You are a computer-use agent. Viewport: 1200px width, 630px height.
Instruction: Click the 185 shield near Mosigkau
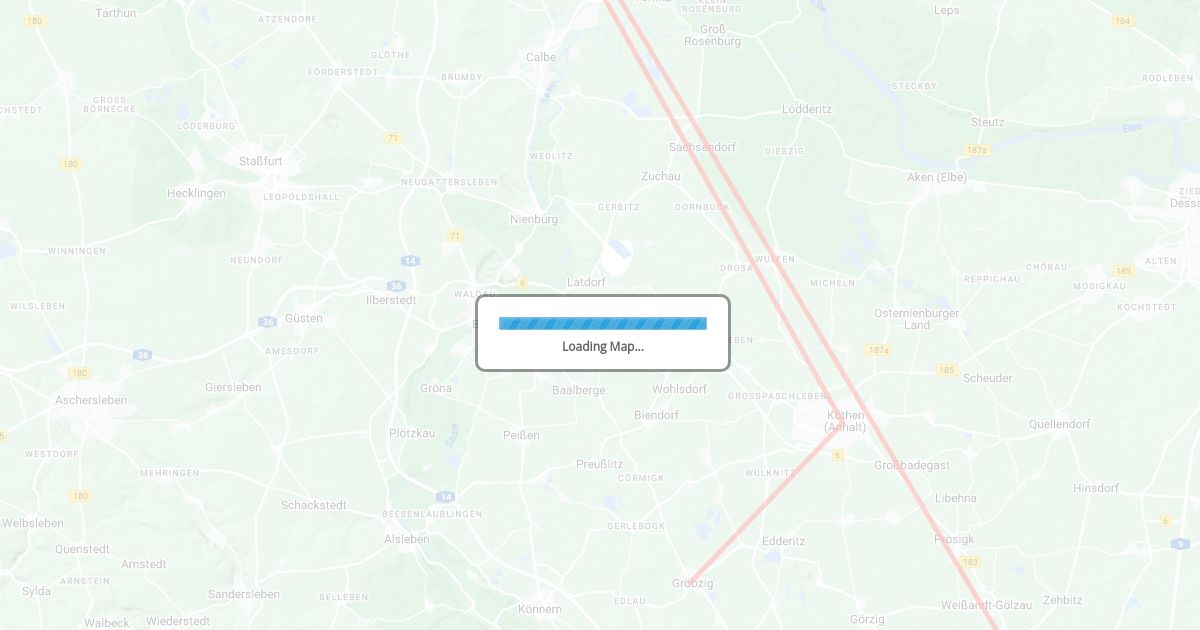point(1123,271)
